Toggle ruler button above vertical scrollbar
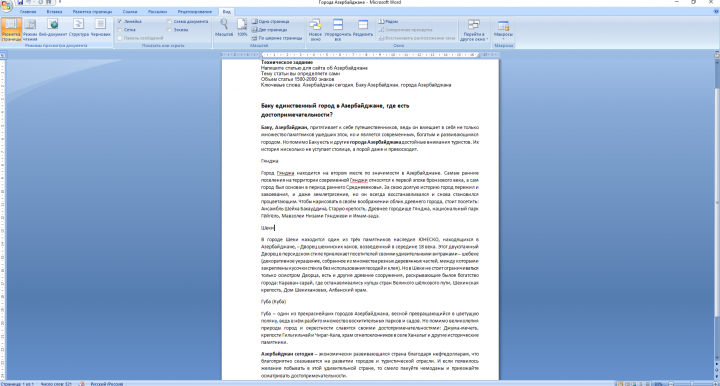The width and height of the screenshot is (720, 386). (x=717, y=55)
